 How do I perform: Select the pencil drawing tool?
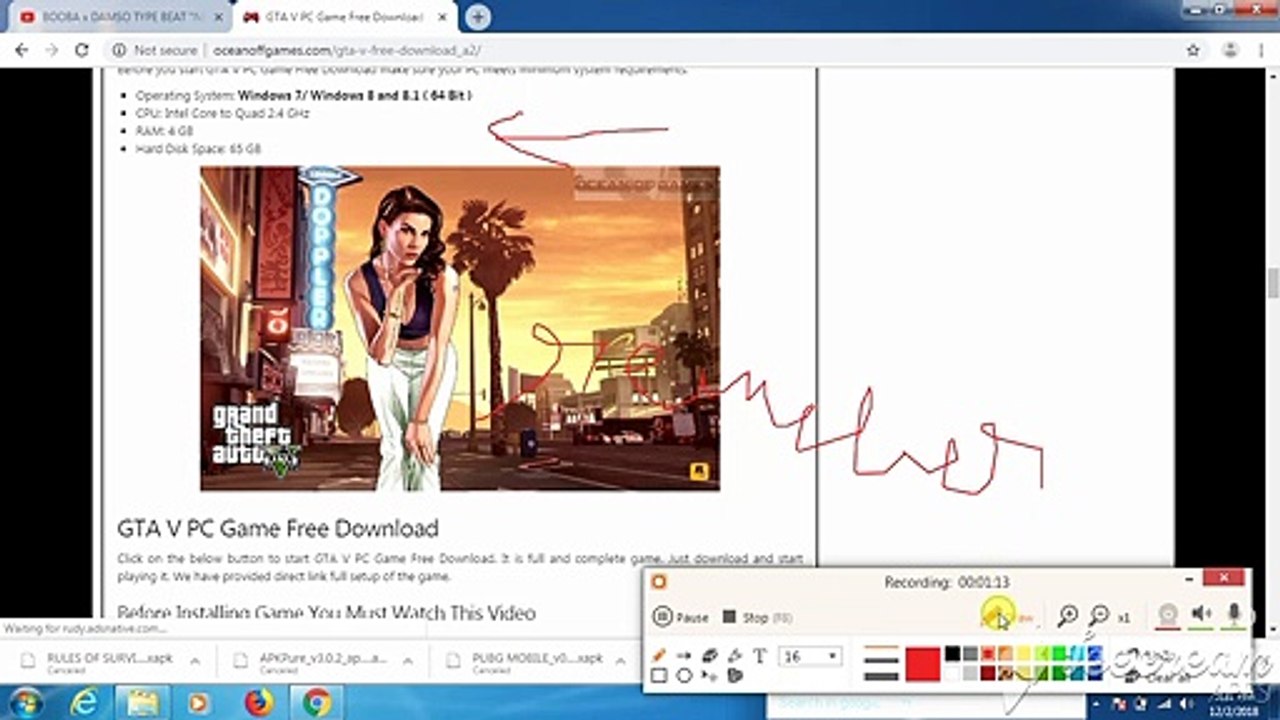click(659, 656)
